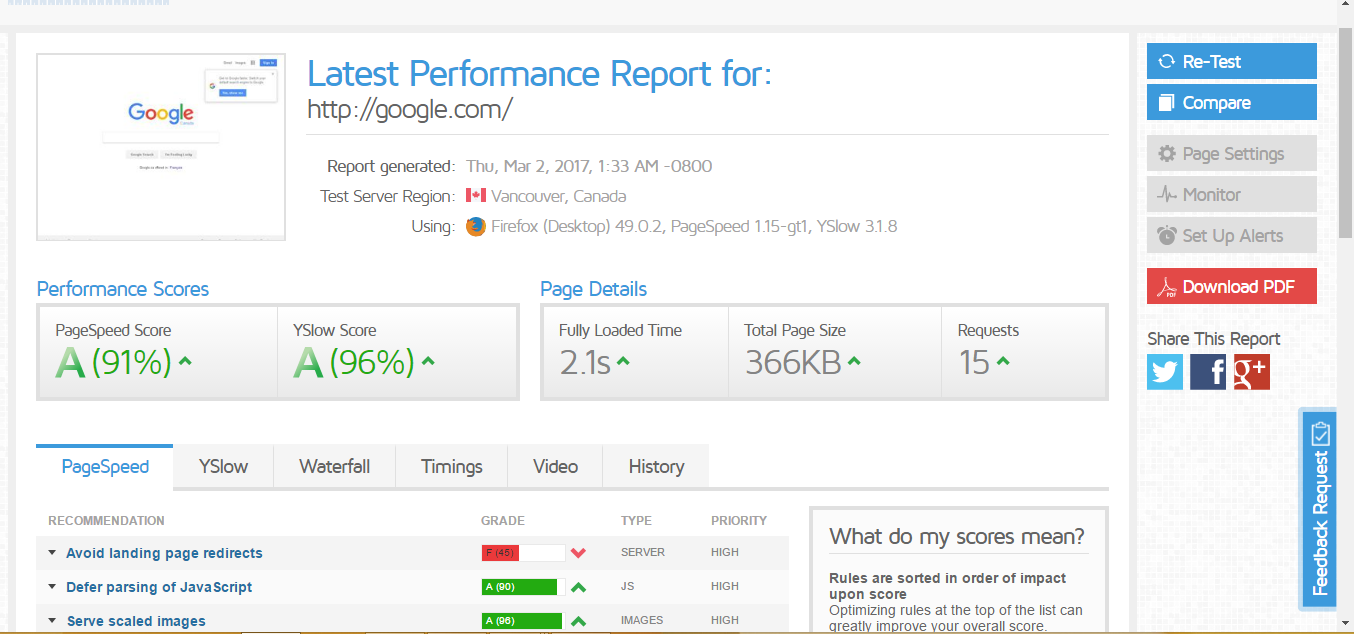Viewport: 1354px width, 634px height.
Task: Click the PRIORITY column header
Action: 739,521
